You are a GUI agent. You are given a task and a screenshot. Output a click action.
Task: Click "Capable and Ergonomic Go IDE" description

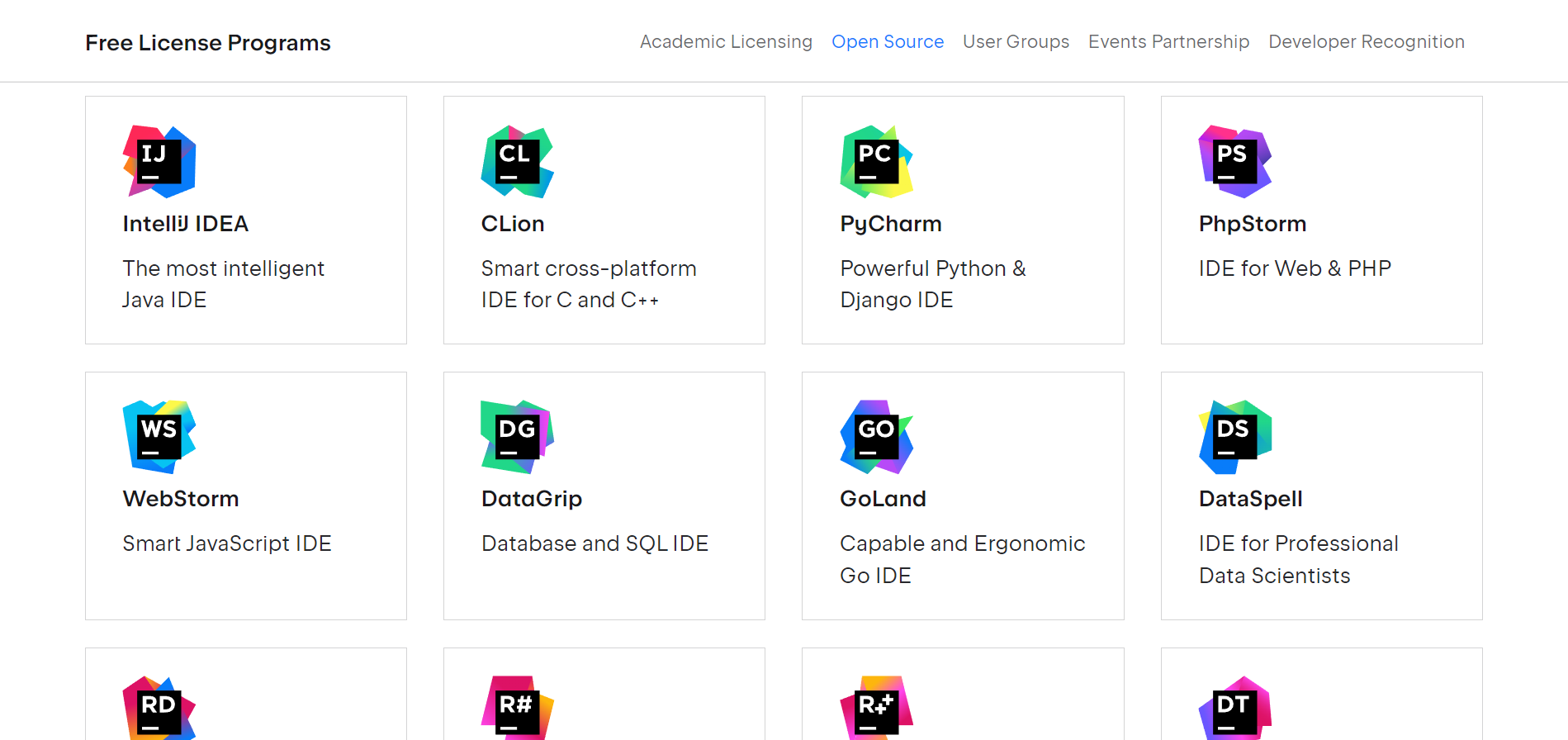click(963, 559)
